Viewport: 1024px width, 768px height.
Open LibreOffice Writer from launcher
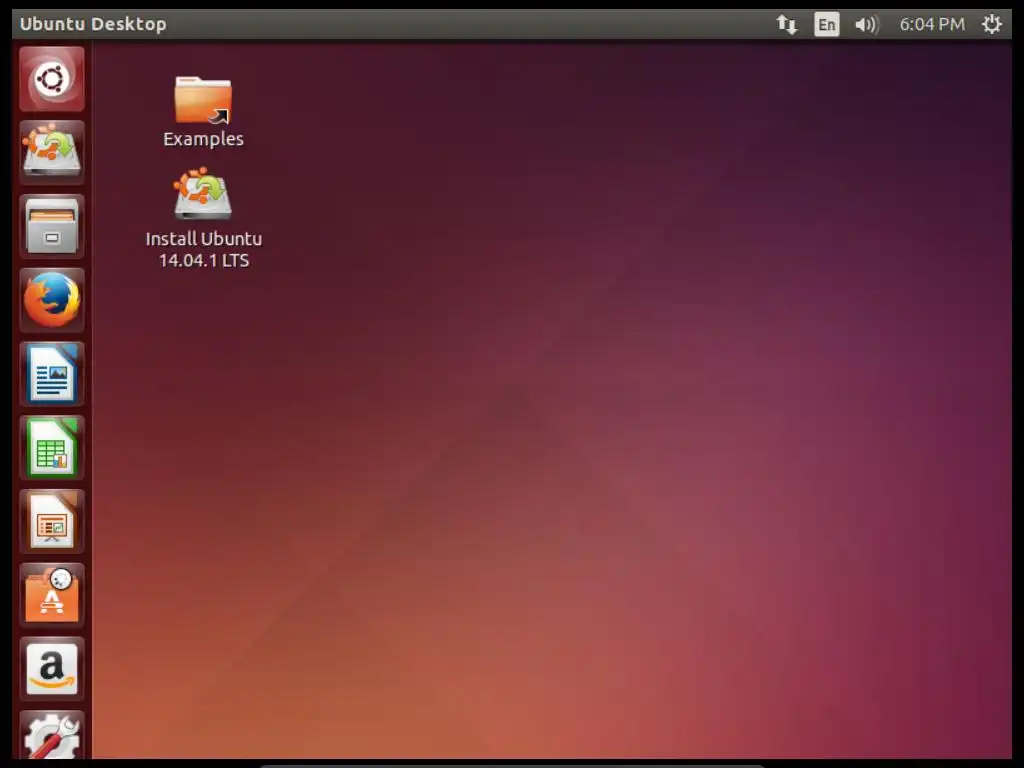(52, 374)
